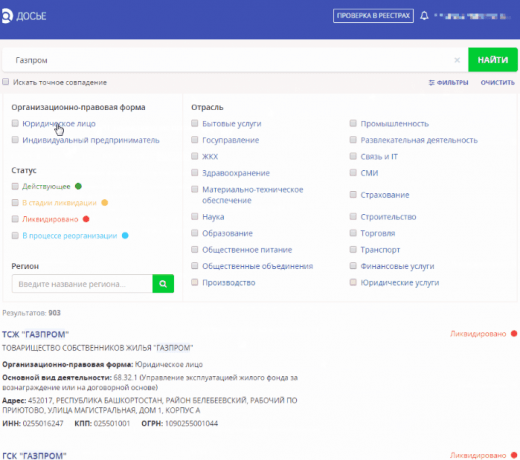The image size is (520, 460).
Task: Select Здравоохранение industry checkbox
Action: 195,172
